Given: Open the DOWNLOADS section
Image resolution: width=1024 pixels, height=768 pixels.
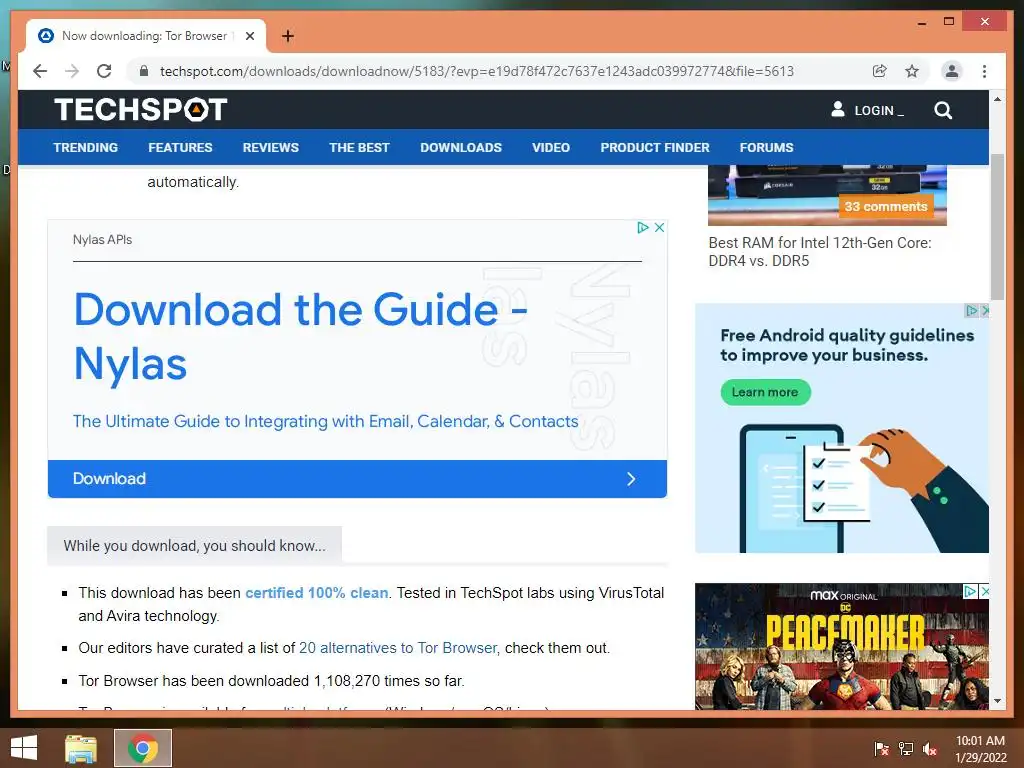Looking at the screenshot, I should pyautogui.click(x=461, y=148).
